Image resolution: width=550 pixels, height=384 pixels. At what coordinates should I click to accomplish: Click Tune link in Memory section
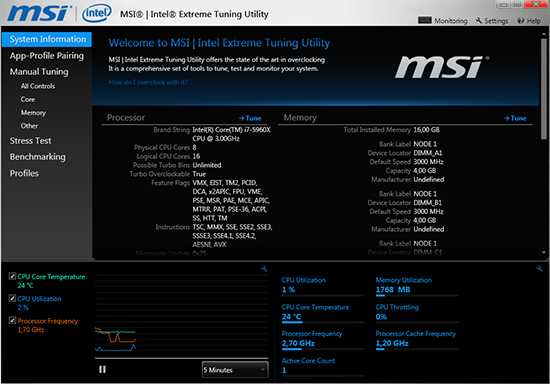[515, 118]
